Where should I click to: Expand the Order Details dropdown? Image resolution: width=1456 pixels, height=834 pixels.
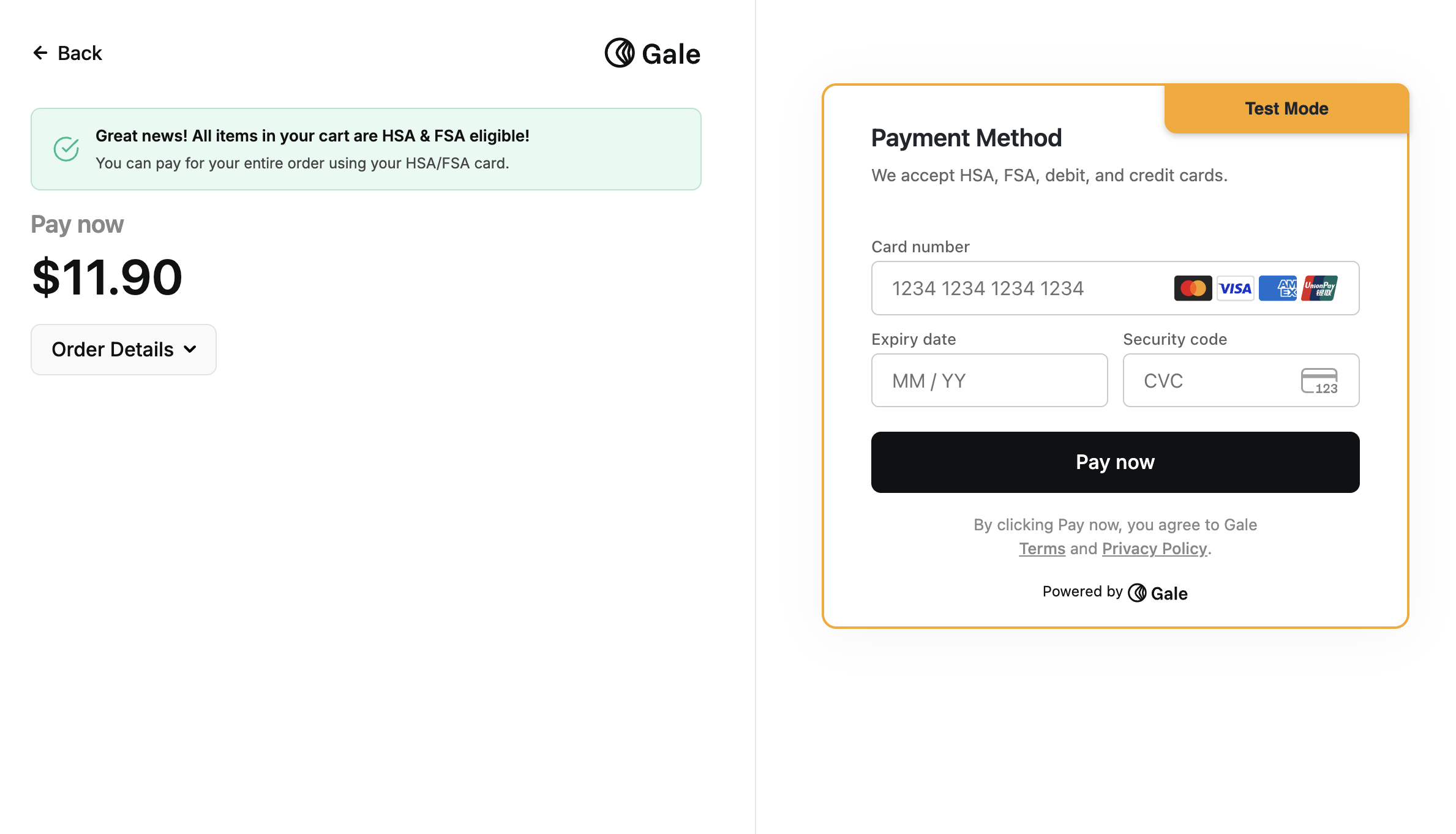point(124,350)
